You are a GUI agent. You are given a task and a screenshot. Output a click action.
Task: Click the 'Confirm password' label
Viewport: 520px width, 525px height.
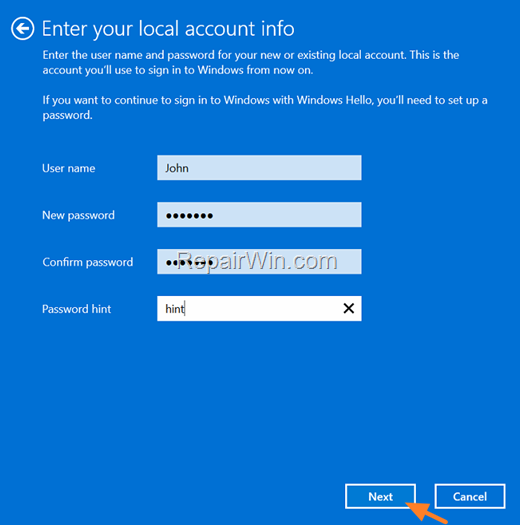pos(88,262)
